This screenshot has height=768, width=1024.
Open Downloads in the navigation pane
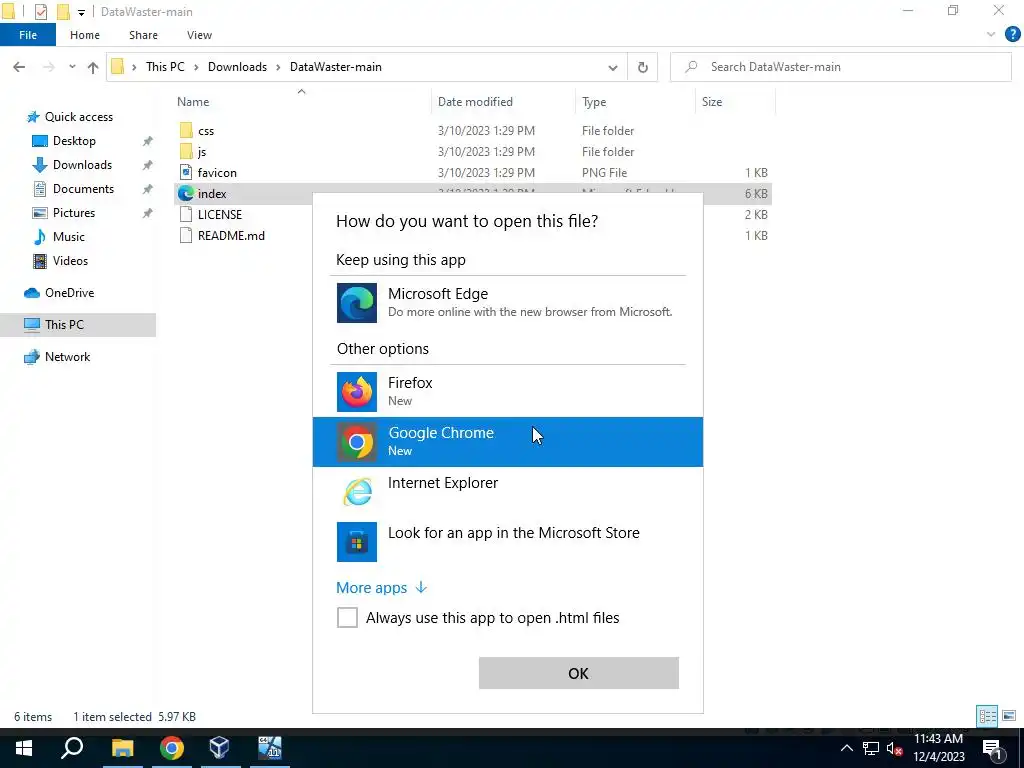click(82, 165)
